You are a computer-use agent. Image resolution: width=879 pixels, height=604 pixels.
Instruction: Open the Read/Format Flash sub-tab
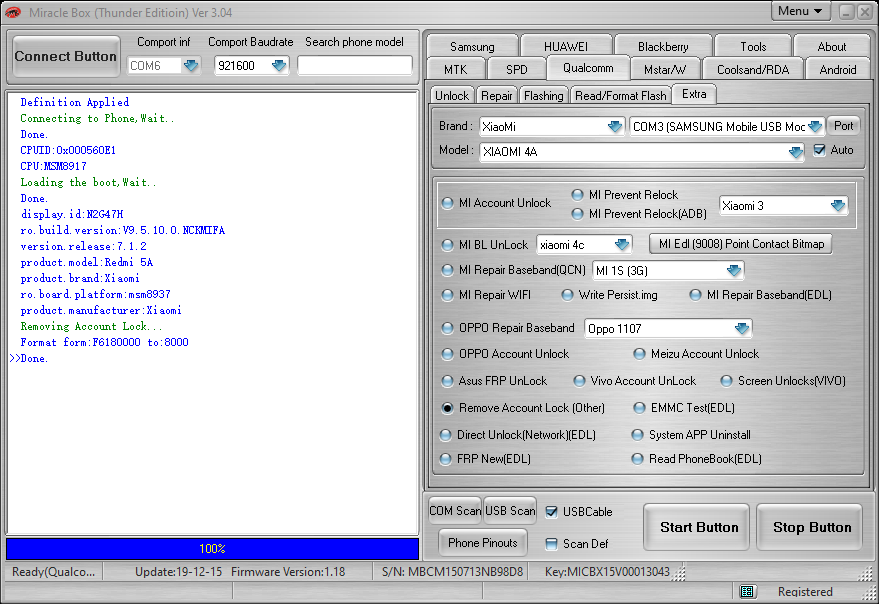(621, 96)
